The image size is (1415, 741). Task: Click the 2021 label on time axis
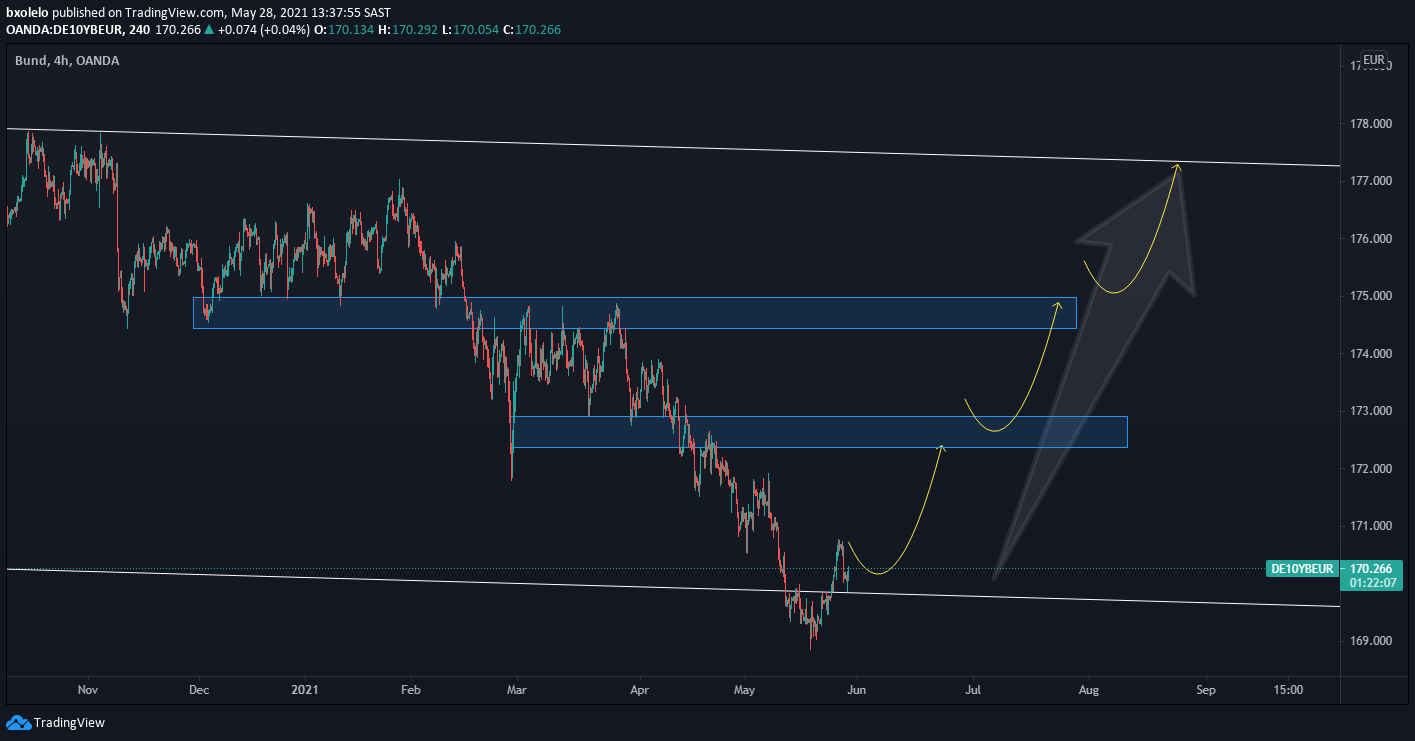pyautogui.click(x=303, y=689)
